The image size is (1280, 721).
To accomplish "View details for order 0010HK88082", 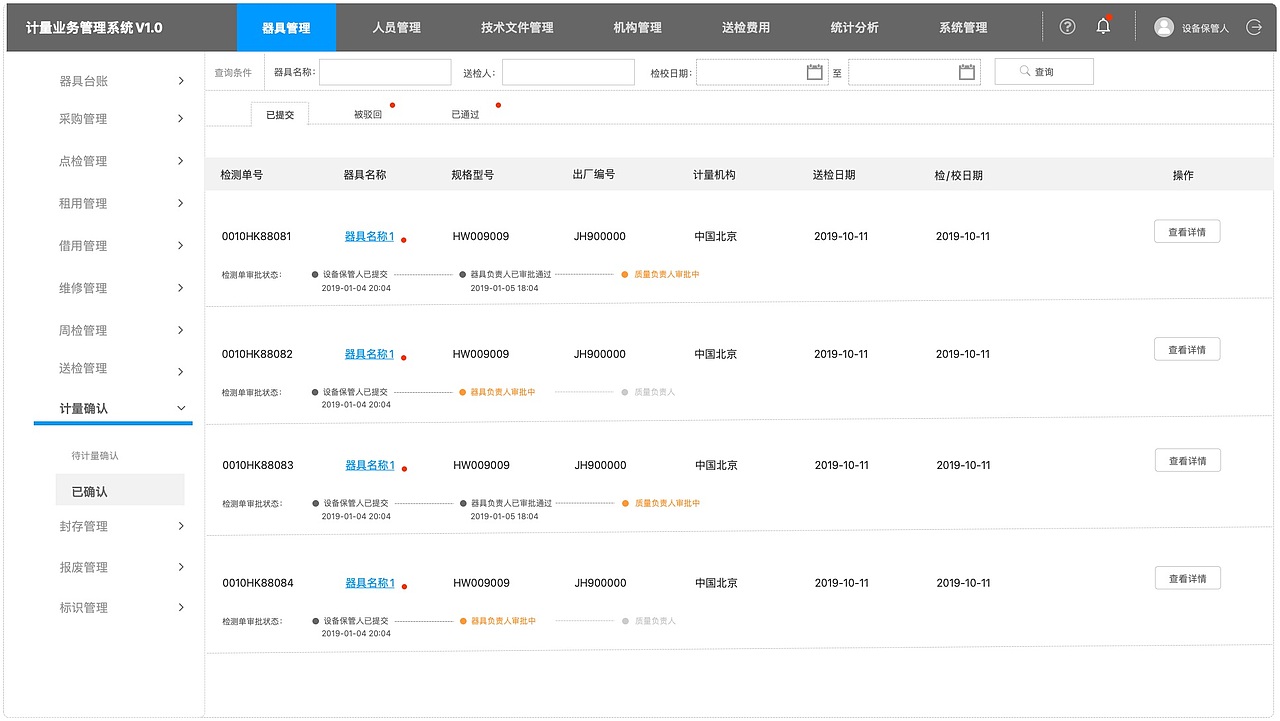I will pyautogui.click(x=1187, y=350).
